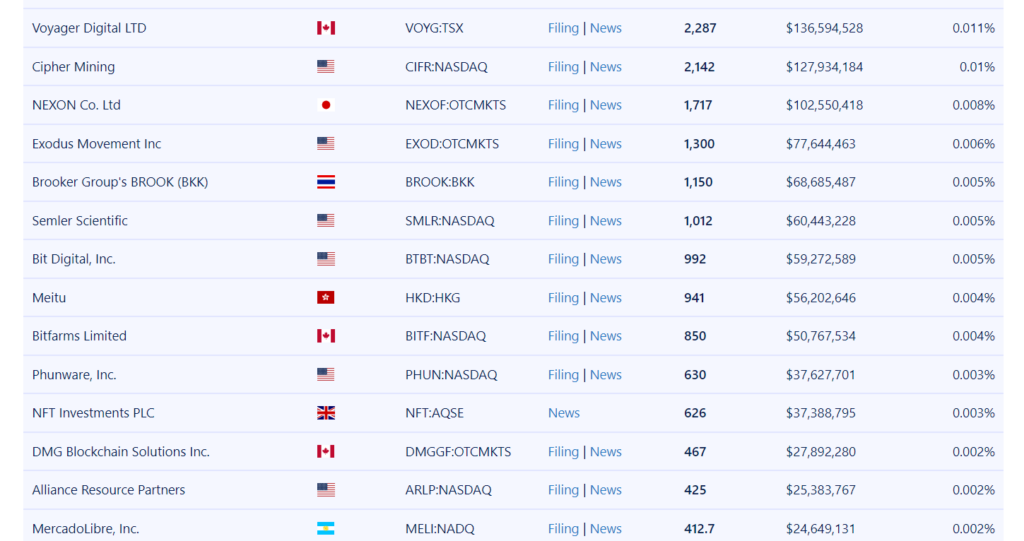1024x541 pixels.
Task: Open News link for Cipher Mining
Action: click(x=605, y=67)
